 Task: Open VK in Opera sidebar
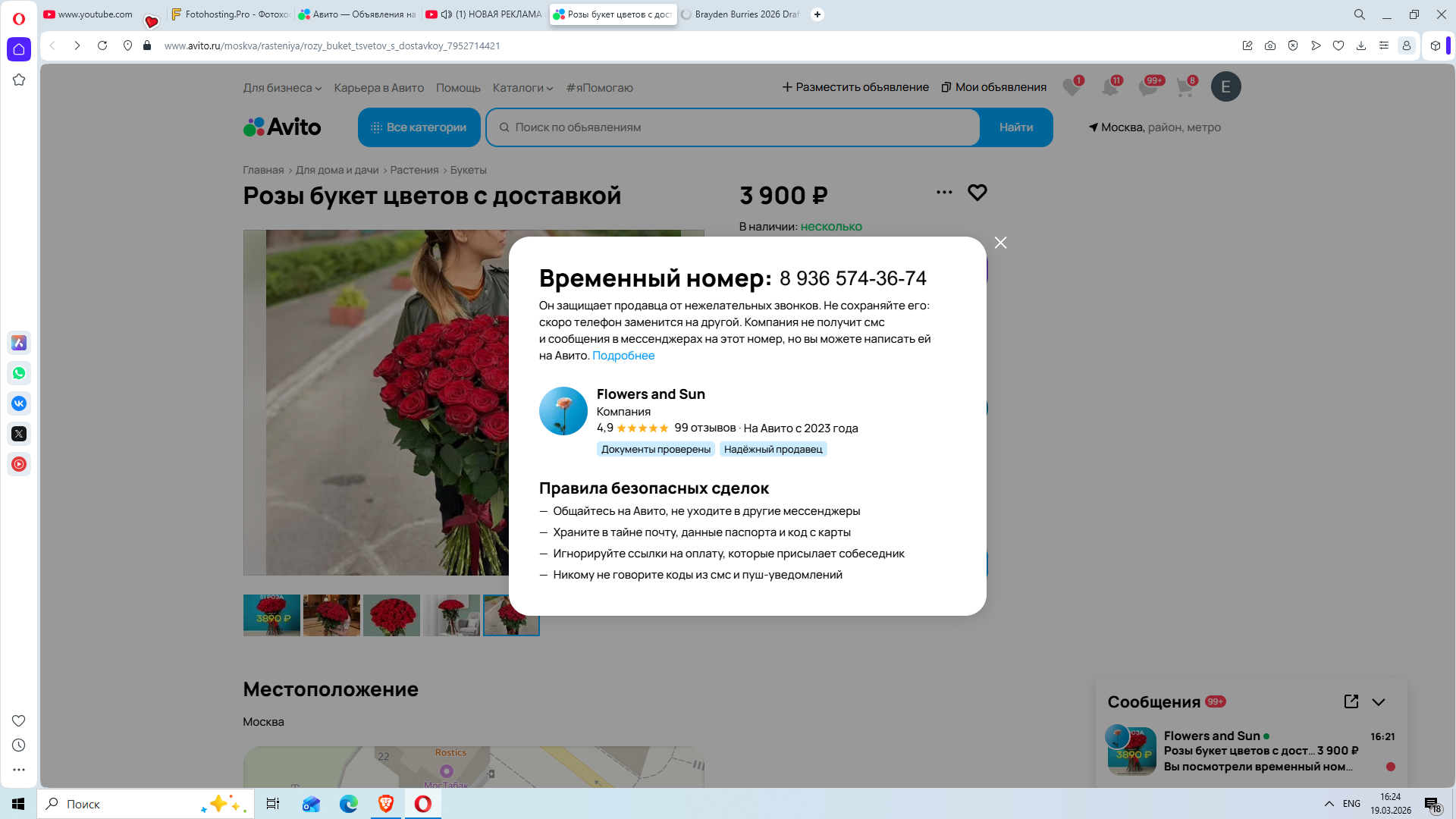click(x=19, y=403)
